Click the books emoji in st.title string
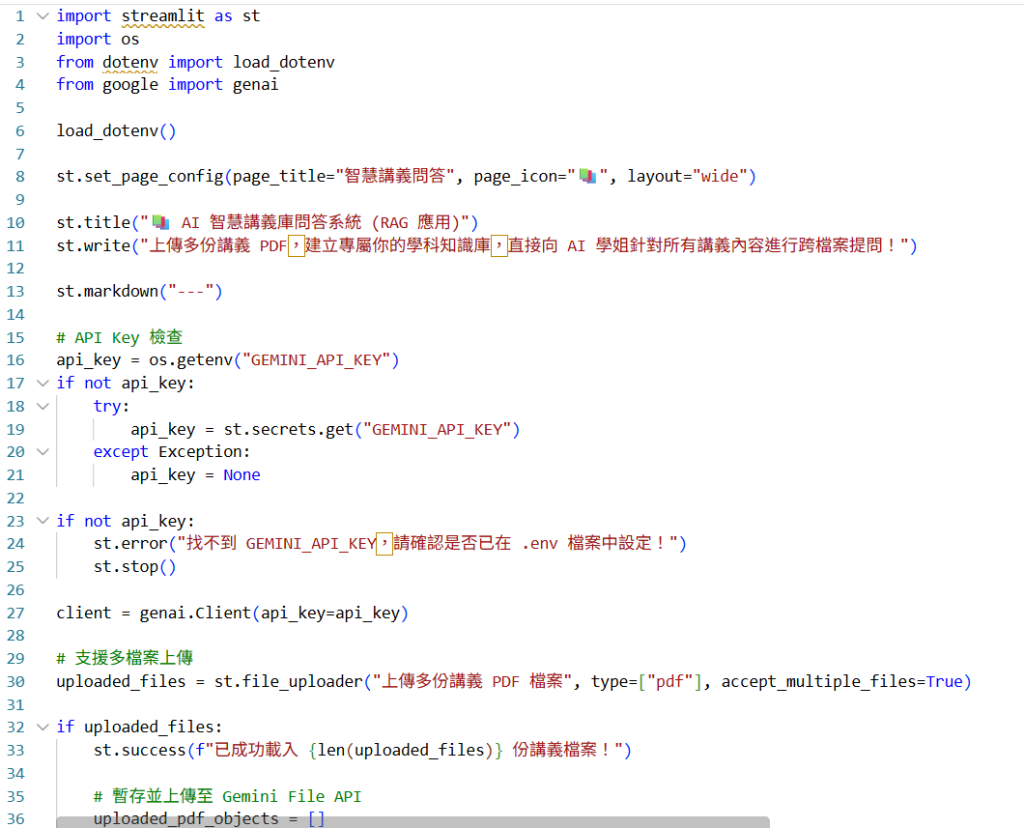1024x828 pixels. click(161, 223)
